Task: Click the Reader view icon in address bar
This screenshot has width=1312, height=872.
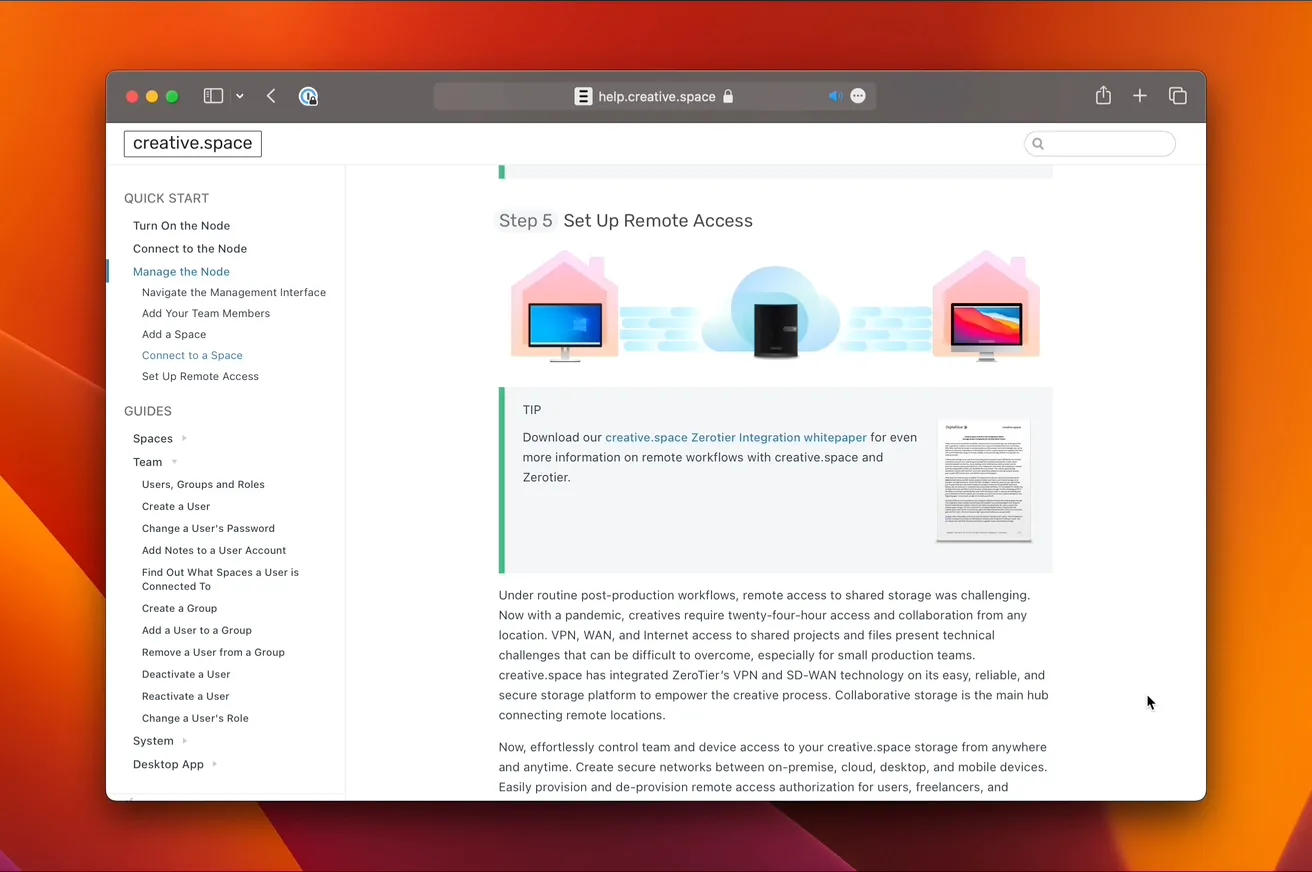Action: click(583, 96)
